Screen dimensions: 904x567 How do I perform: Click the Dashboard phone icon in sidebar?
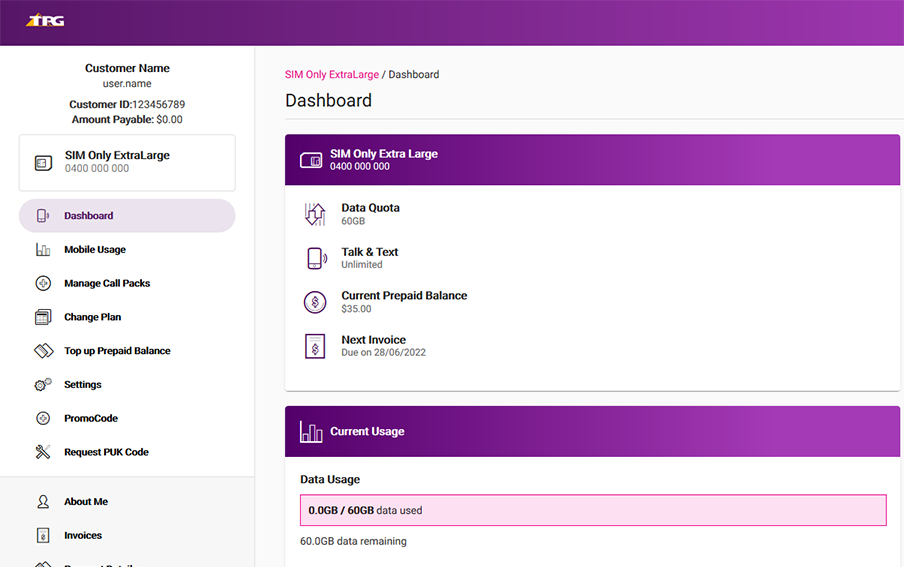click(x=43, y=216)
